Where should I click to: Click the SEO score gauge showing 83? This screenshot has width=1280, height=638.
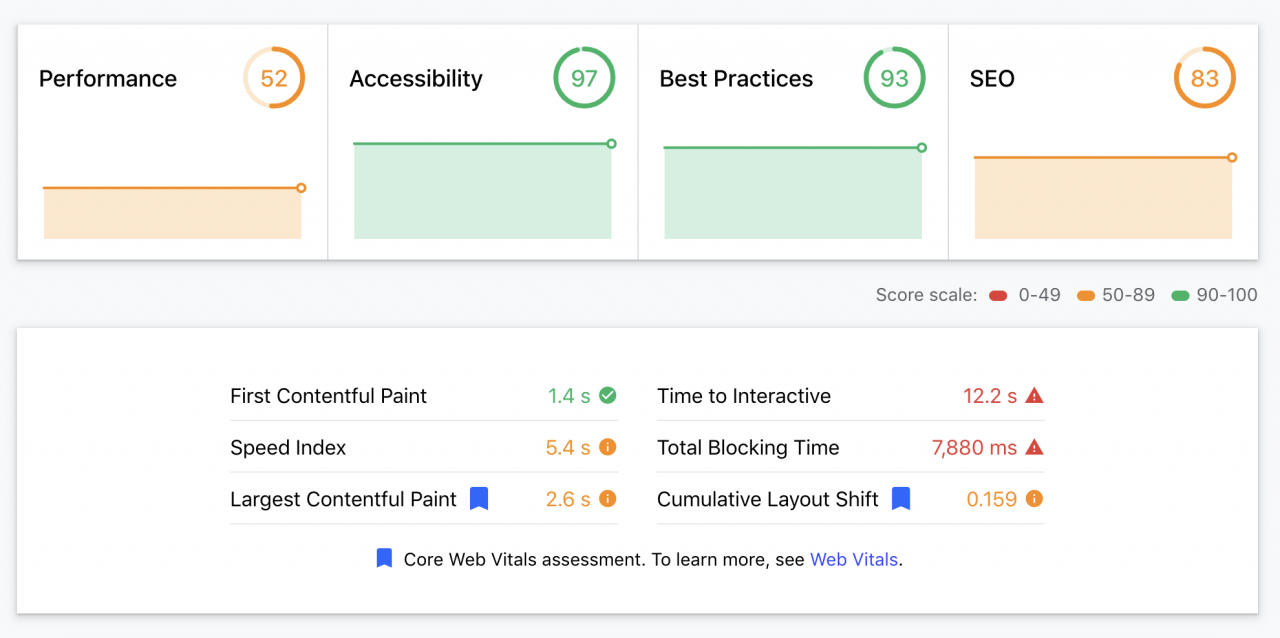[x=1204, y=78]
